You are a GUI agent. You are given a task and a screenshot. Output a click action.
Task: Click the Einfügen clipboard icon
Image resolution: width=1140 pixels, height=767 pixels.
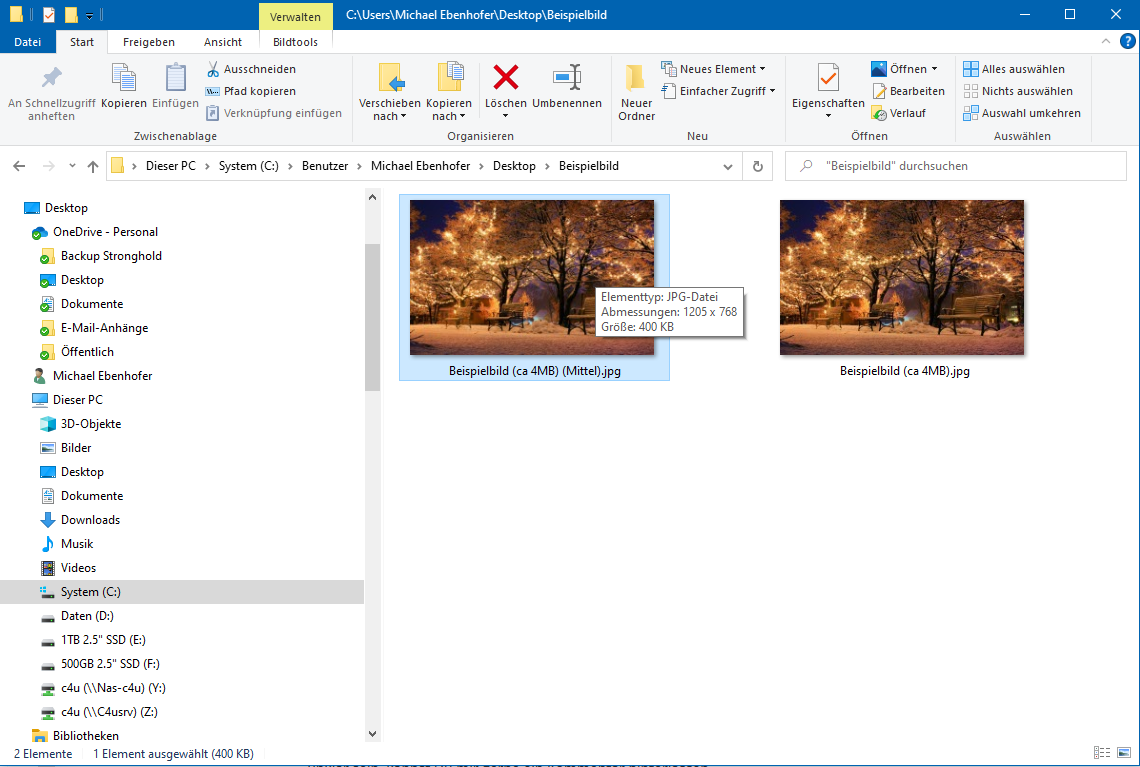click(x=175, y=77)
